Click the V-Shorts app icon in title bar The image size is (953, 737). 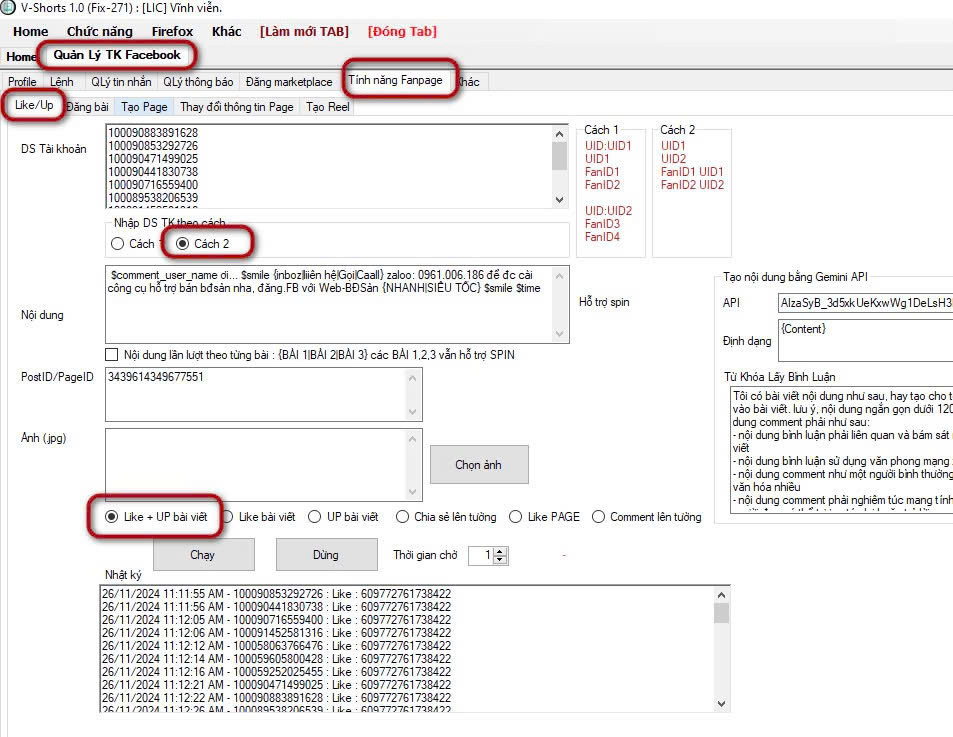tap(7, 8)
